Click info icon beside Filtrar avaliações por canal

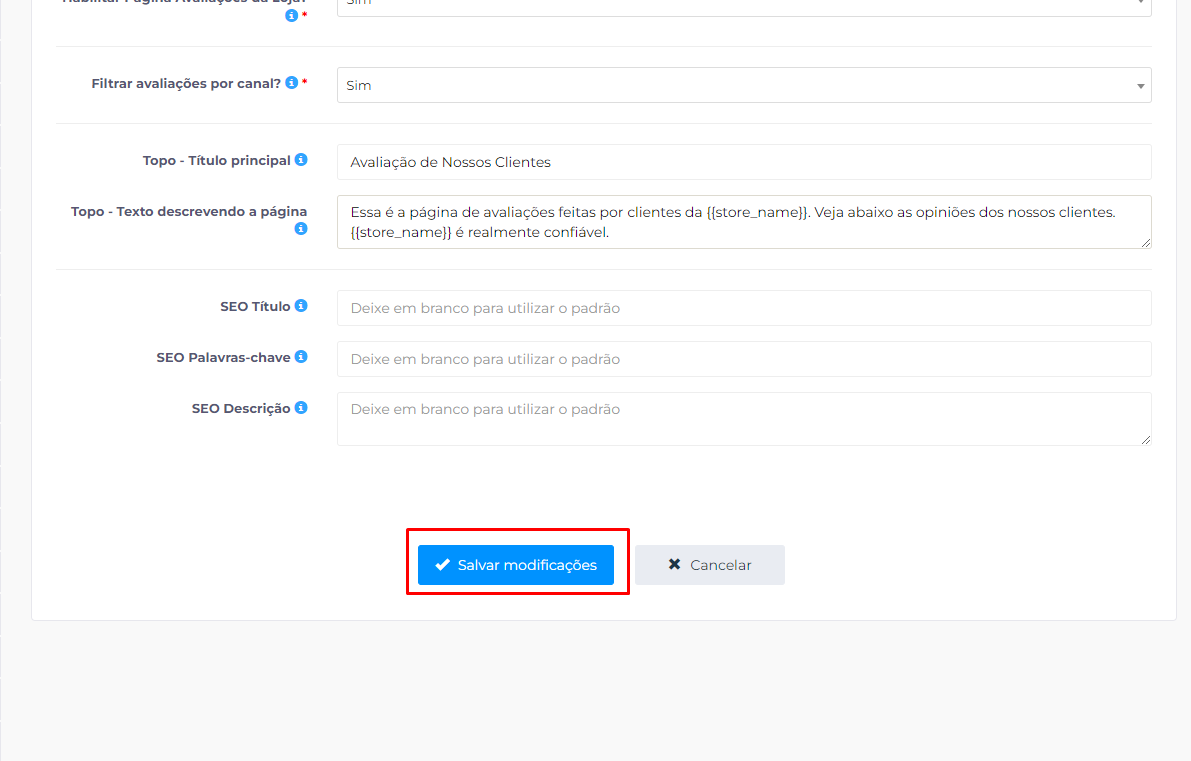pos(292,83)
